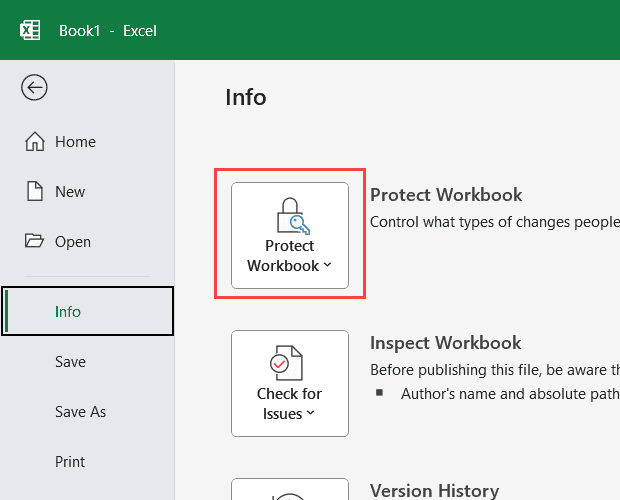Expand the Protect Workbook dropdown chevron
This screenshot has width=620, height=500.
click(x=328, y=266)
